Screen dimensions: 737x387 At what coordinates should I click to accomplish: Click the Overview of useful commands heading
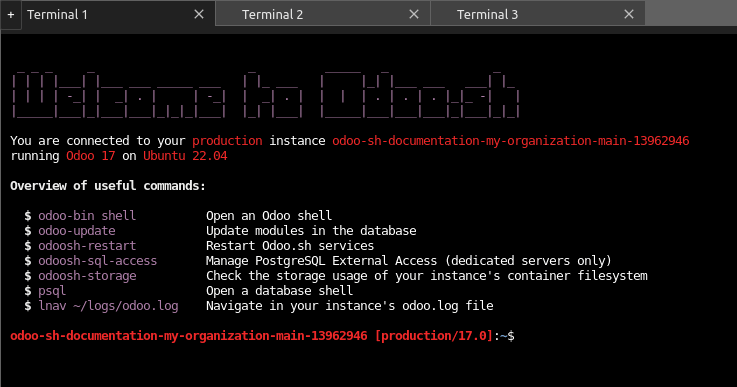click(108, 186)
